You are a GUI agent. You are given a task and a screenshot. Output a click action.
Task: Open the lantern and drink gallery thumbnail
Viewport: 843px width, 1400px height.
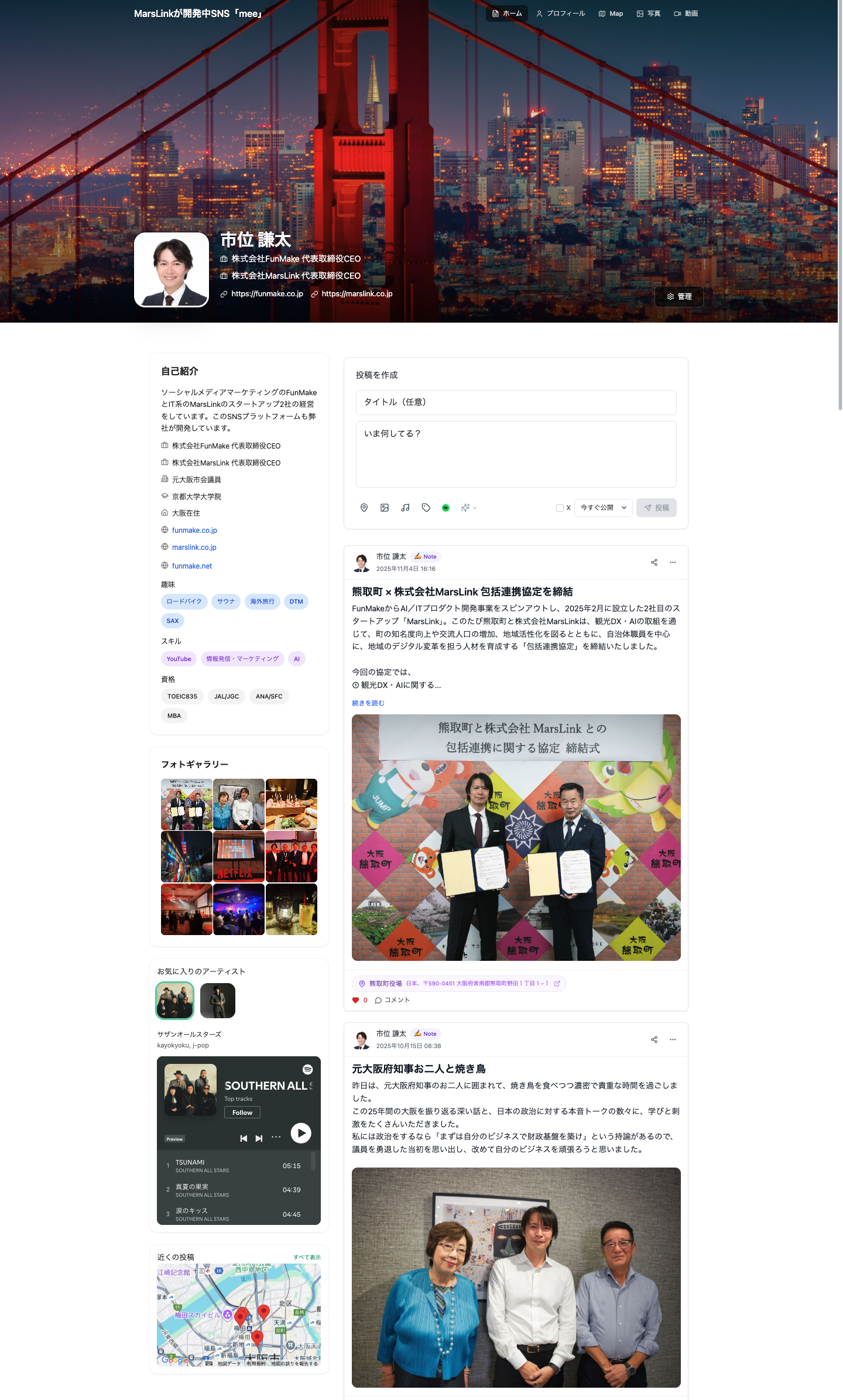click(292, 909)
